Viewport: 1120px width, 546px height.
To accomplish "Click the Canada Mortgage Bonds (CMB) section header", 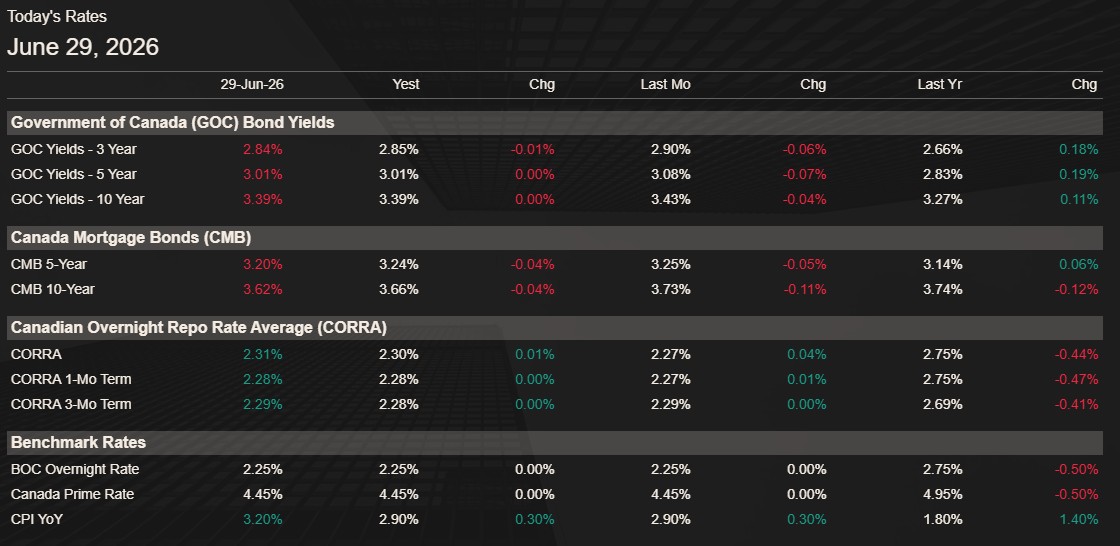I will click(131, 238).
